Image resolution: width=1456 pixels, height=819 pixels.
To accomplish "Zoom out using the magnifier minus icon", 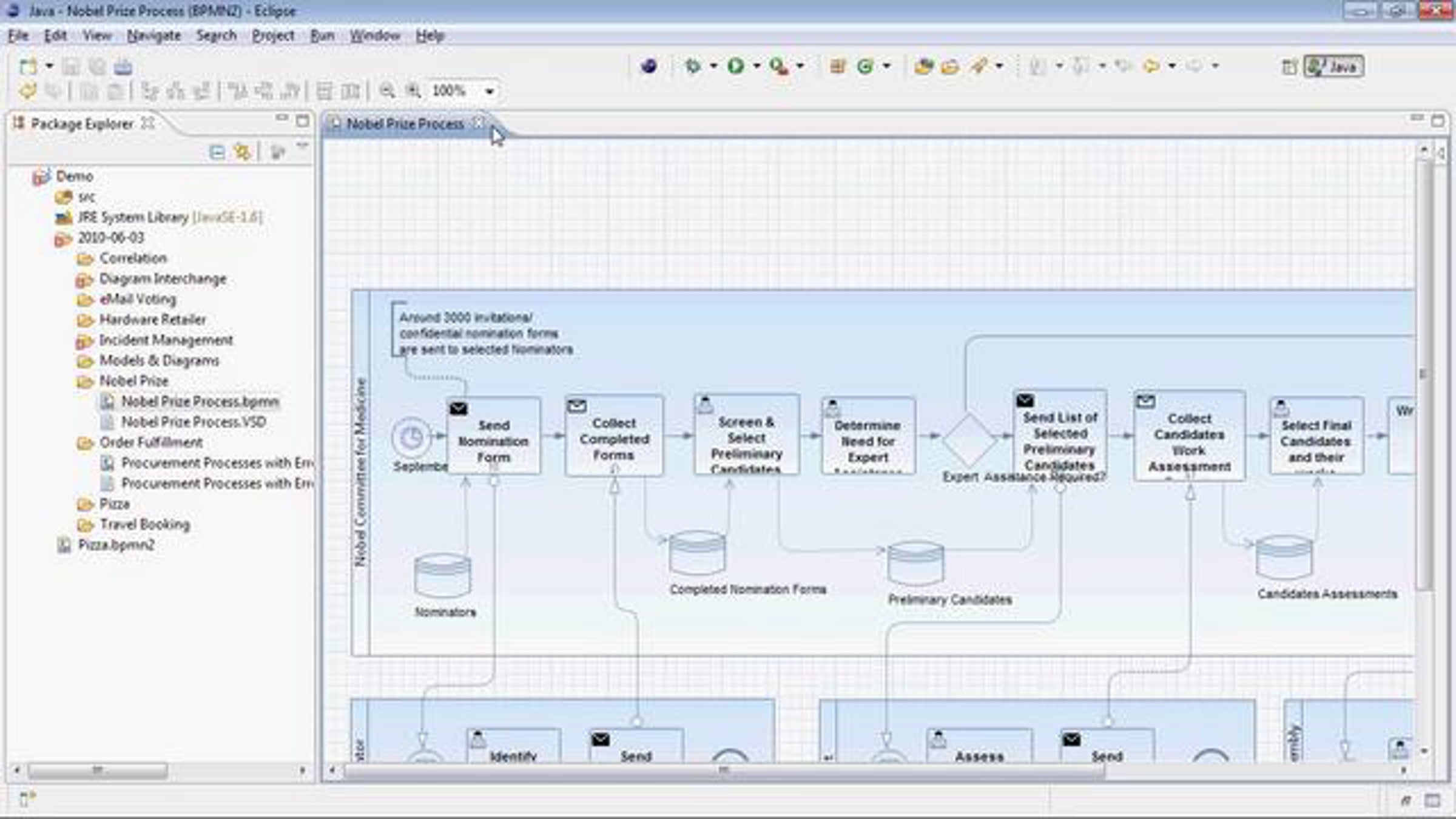I will click(387, 91).
